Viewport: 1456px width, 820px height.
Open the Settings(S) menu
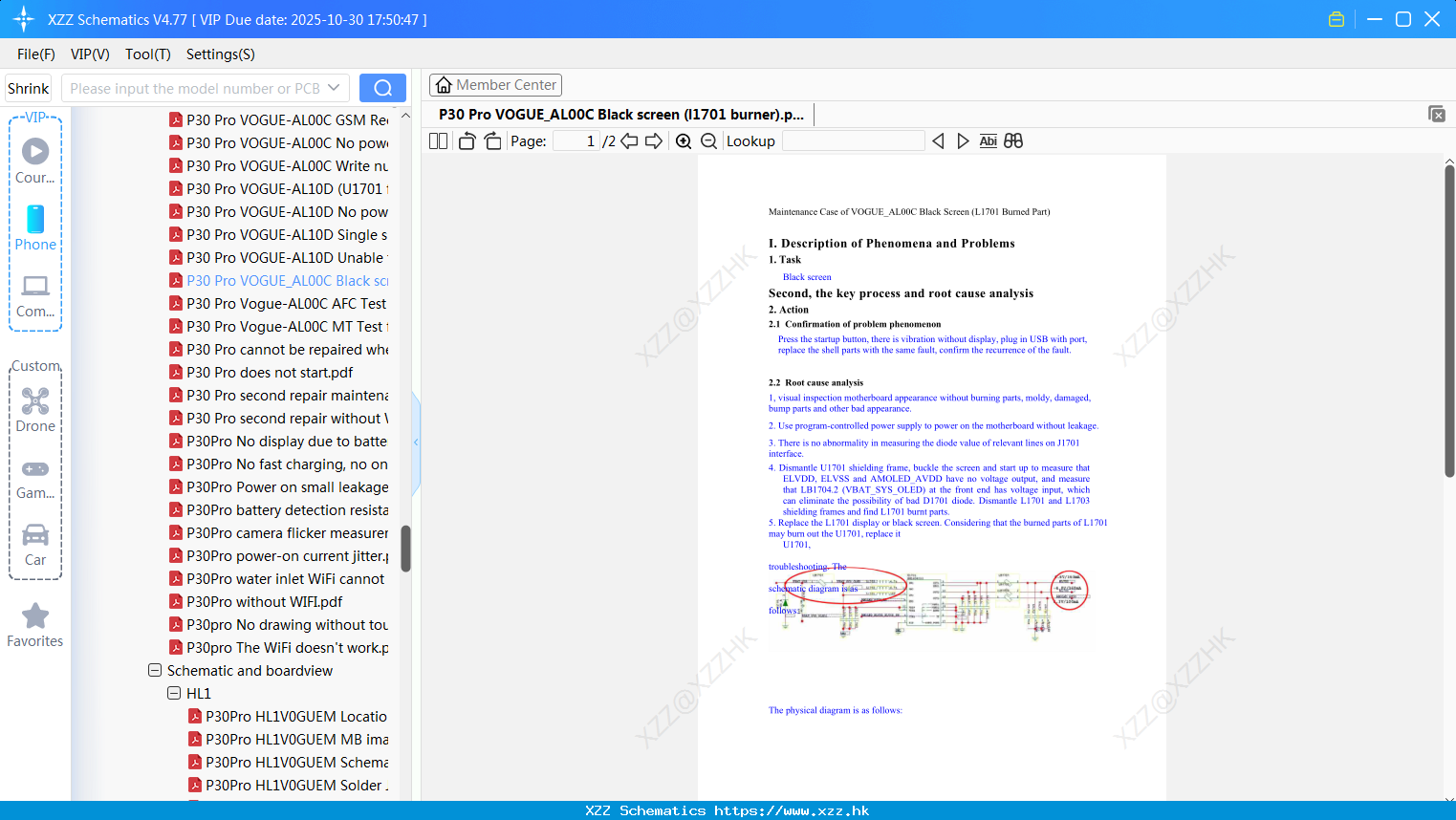click(221, 54)
